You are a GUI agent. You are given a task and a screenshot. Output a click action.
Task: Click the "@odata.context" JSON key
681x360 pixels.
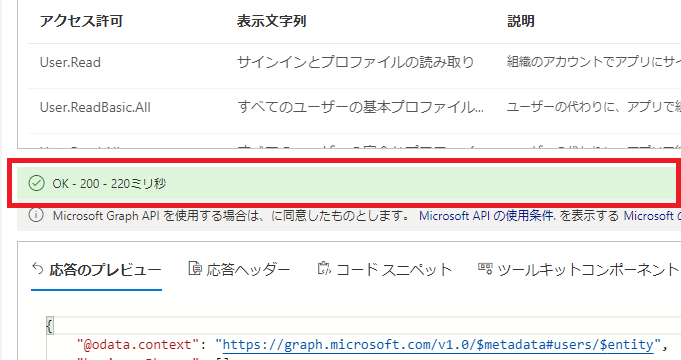point(137,345)
